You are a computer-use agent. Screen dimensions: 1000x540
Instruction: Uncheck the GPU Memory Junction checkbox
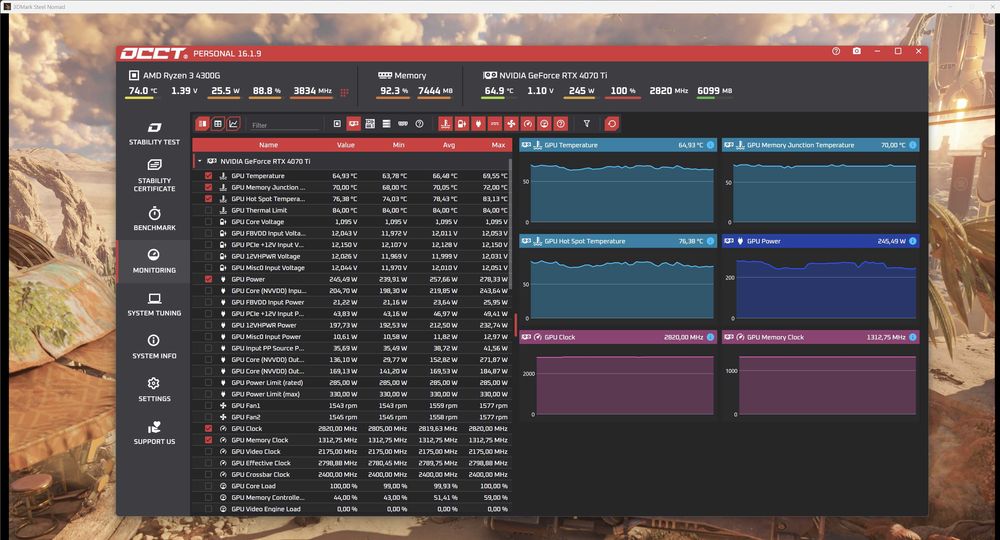pos(209,187)
